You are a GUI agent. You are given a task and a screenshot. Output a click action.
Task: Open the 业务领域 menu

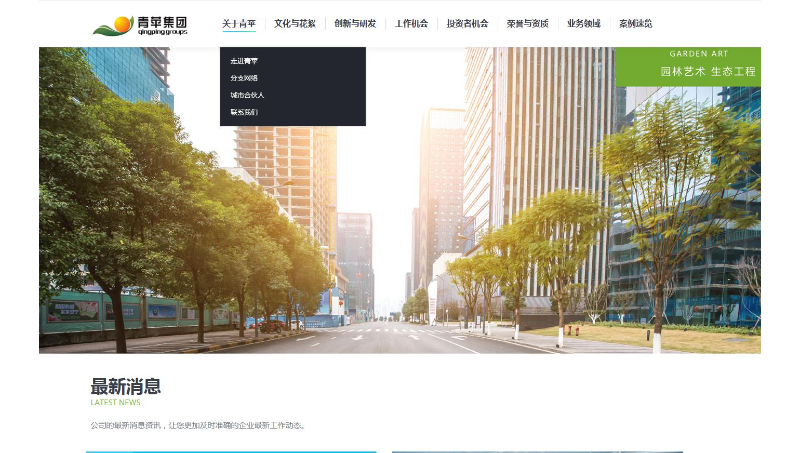pos(584,23)
